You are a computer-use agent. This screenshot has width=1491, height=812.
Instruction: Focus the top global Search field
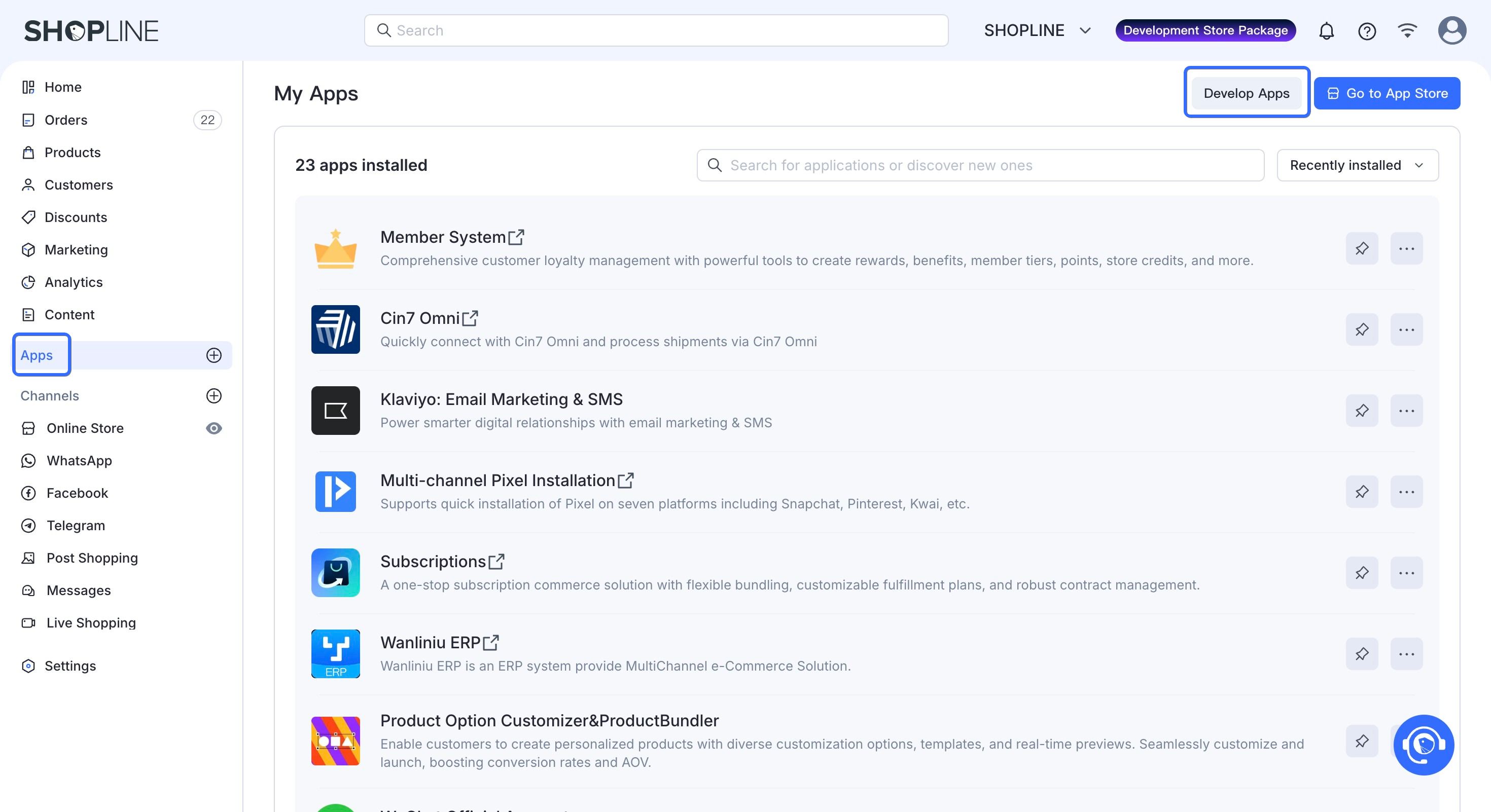[x=656, y=30]
